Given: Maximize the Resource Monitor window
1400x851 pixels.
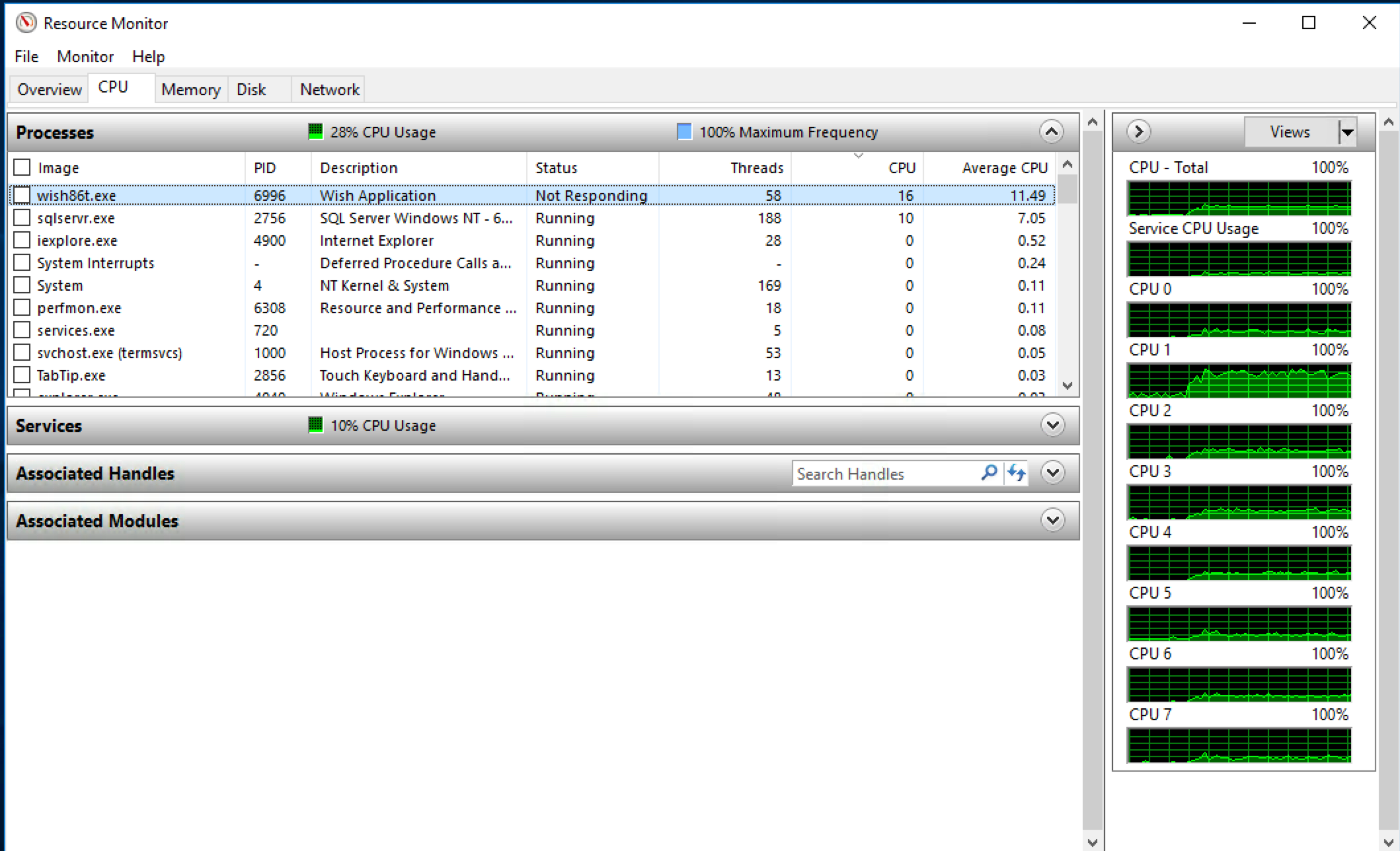Looking at the screenshot, I should 1309,23.
